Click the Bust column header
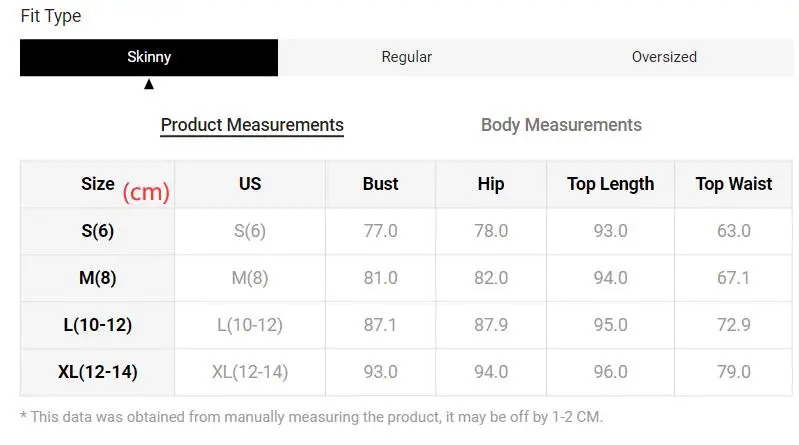799x445 pixels. [380, 184]
